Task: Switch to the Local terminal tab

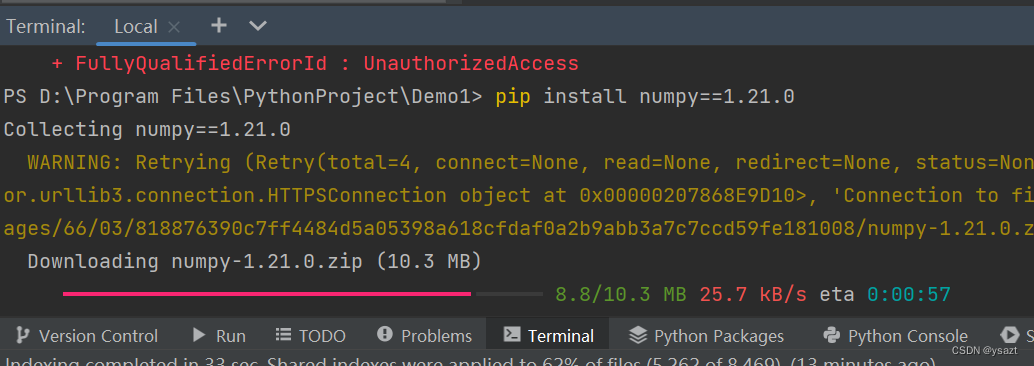Action: point(136,26)
